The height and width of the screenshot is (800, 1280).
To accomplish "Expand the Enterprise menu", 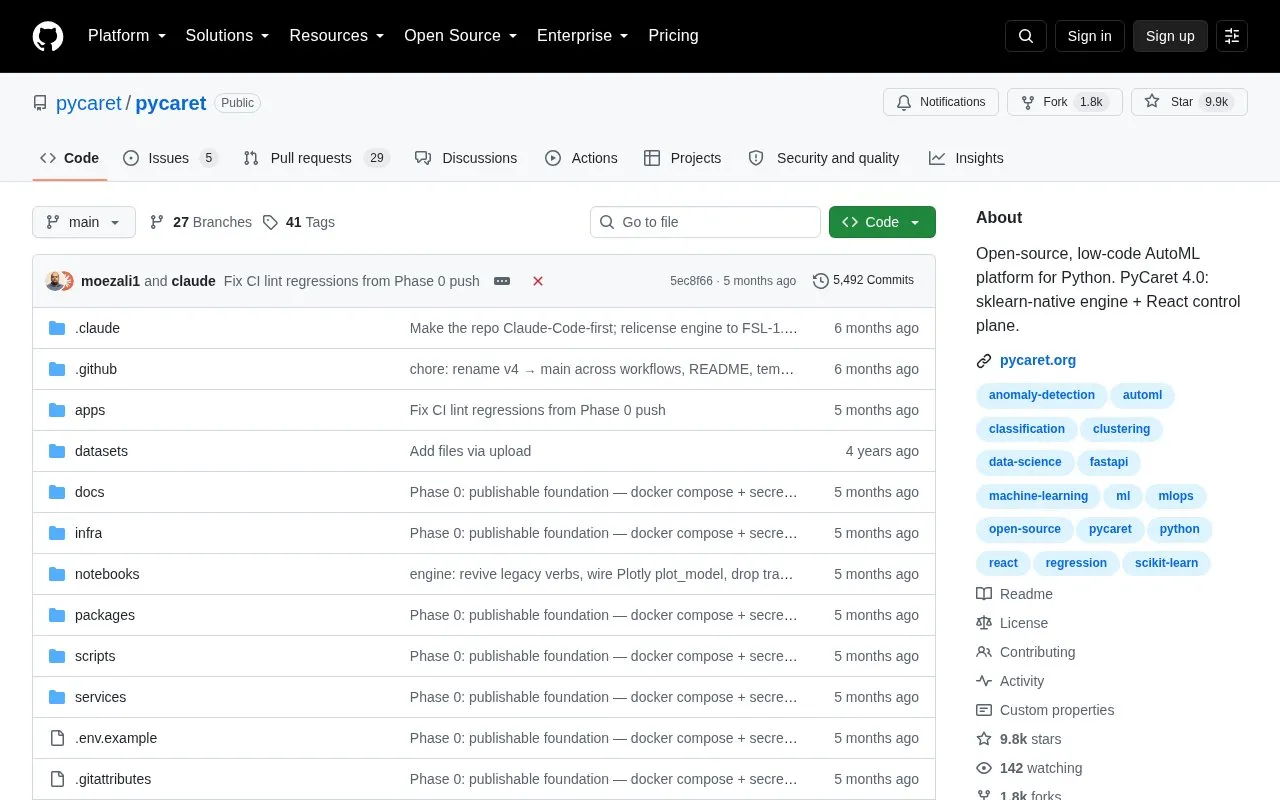I will [583, 36].
